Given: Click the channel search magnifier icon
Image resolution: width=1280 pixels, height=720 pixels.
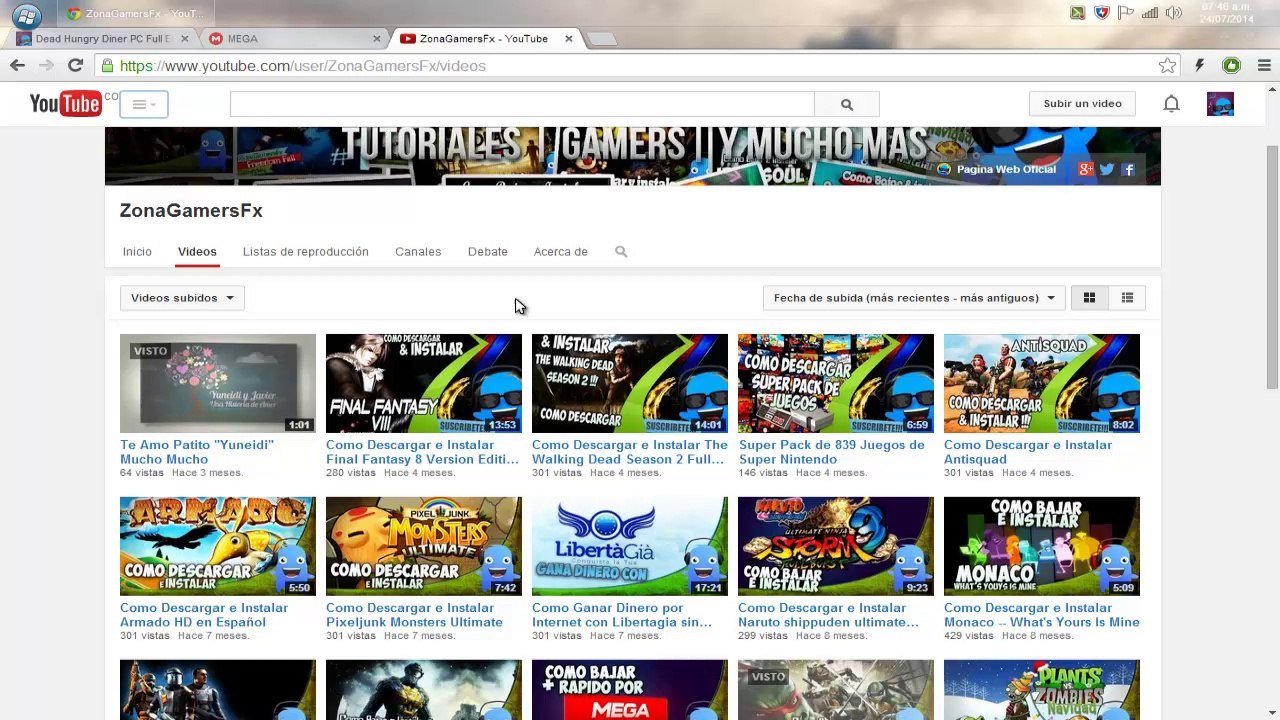Looking at the screenshot, I should (621, 252).
